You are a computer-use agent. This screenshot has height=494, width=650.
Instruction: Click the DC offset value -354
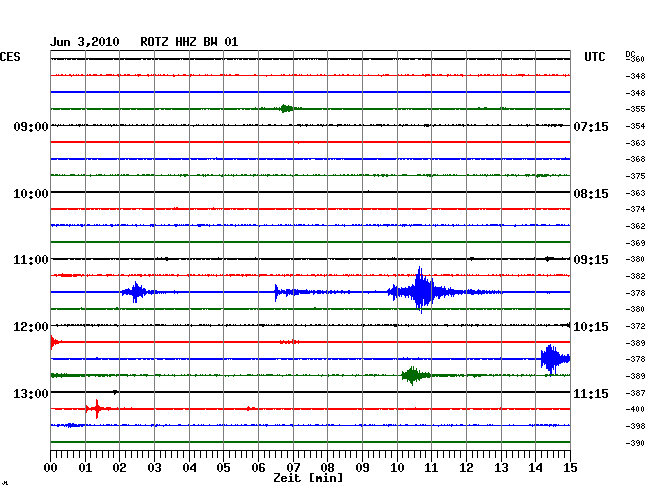(x=635, y=126)
